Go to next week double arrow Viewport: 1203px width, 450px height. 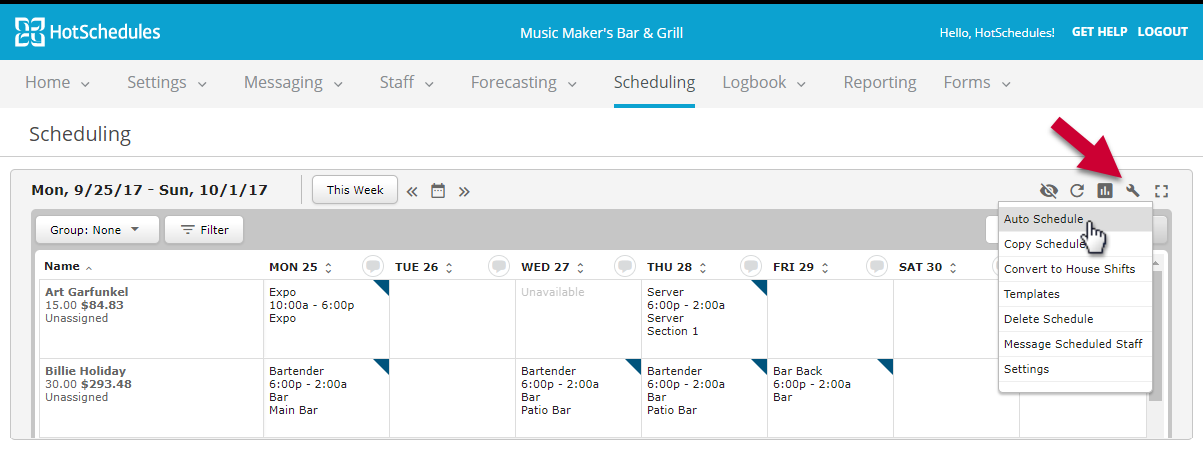tap(464, 191)
